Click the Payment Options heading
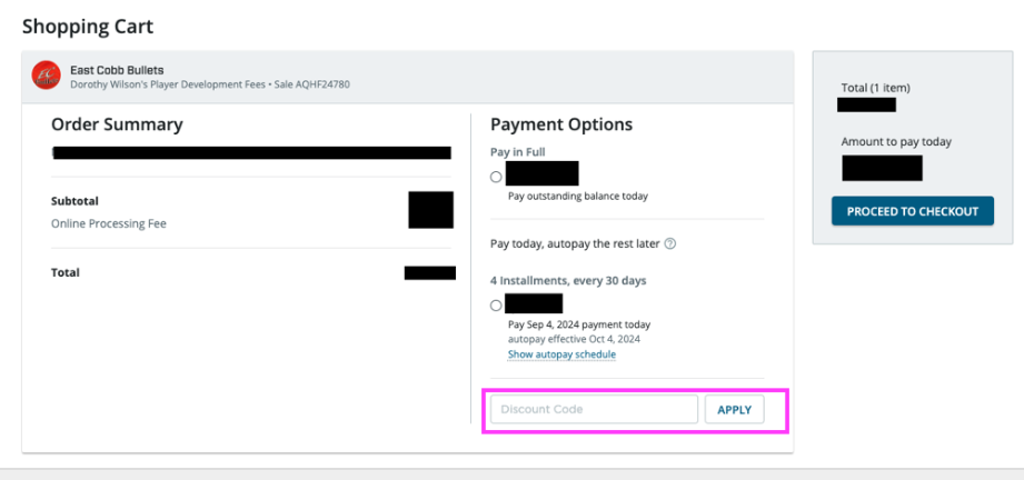The width and height of the screenshot is (1024, 480). pyautogui.click(x=561, y=125)
